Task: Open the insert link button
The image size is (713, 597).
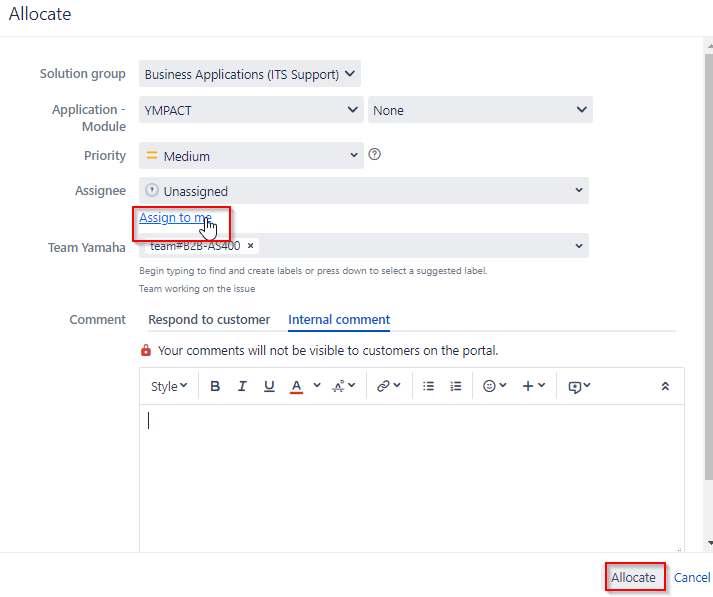Action: (x=388, y=386)
